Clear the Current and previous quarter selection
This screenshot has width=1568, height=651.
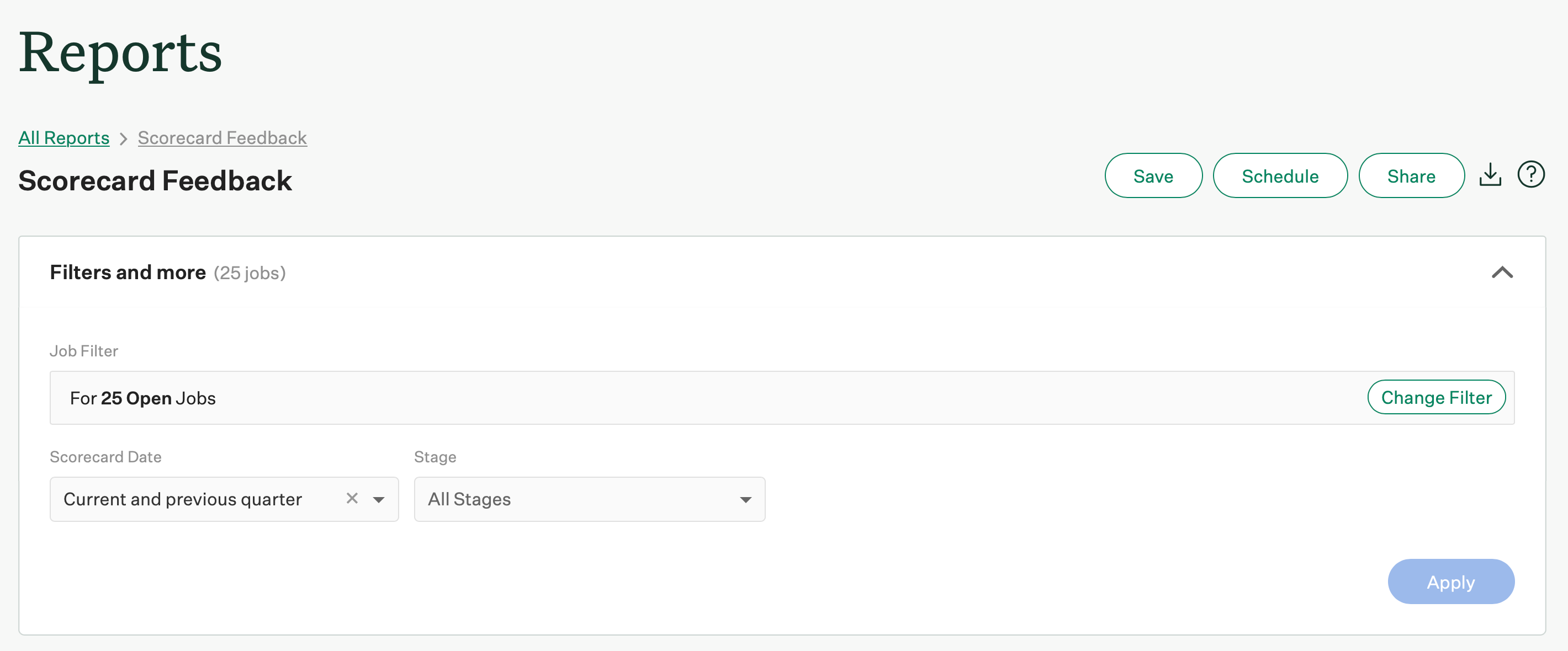(x=351, y=498)
